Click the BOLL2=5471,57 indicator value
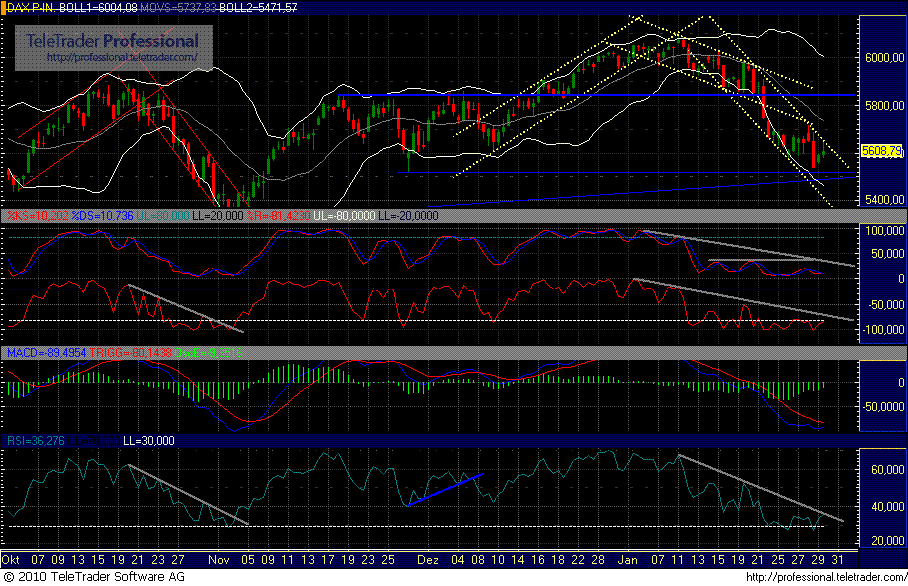Screen dimensions: 908x586 coord(258,8)
